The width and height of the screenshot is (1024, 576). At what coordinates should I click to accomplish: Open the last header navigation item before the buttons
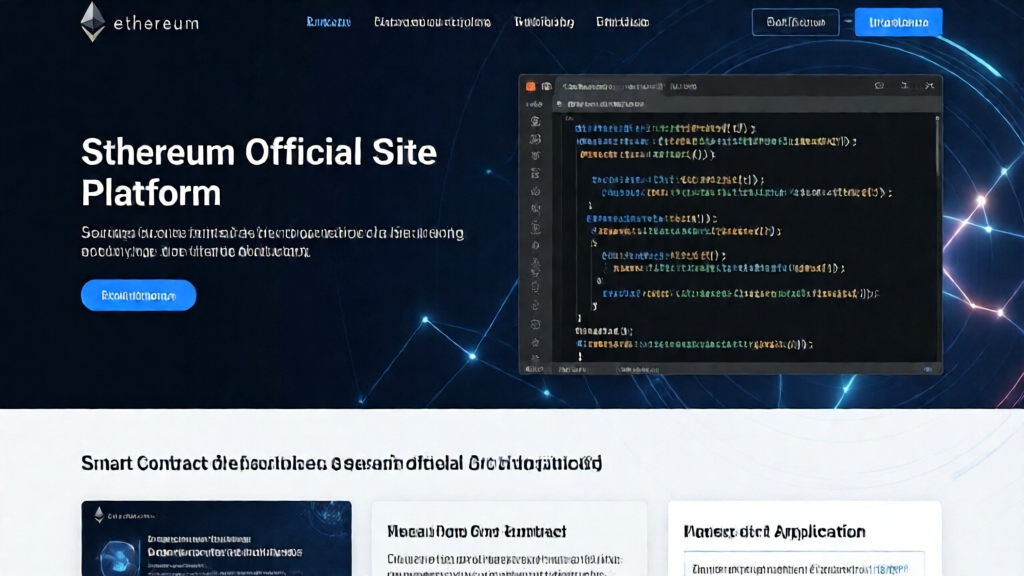coord(622,22)
